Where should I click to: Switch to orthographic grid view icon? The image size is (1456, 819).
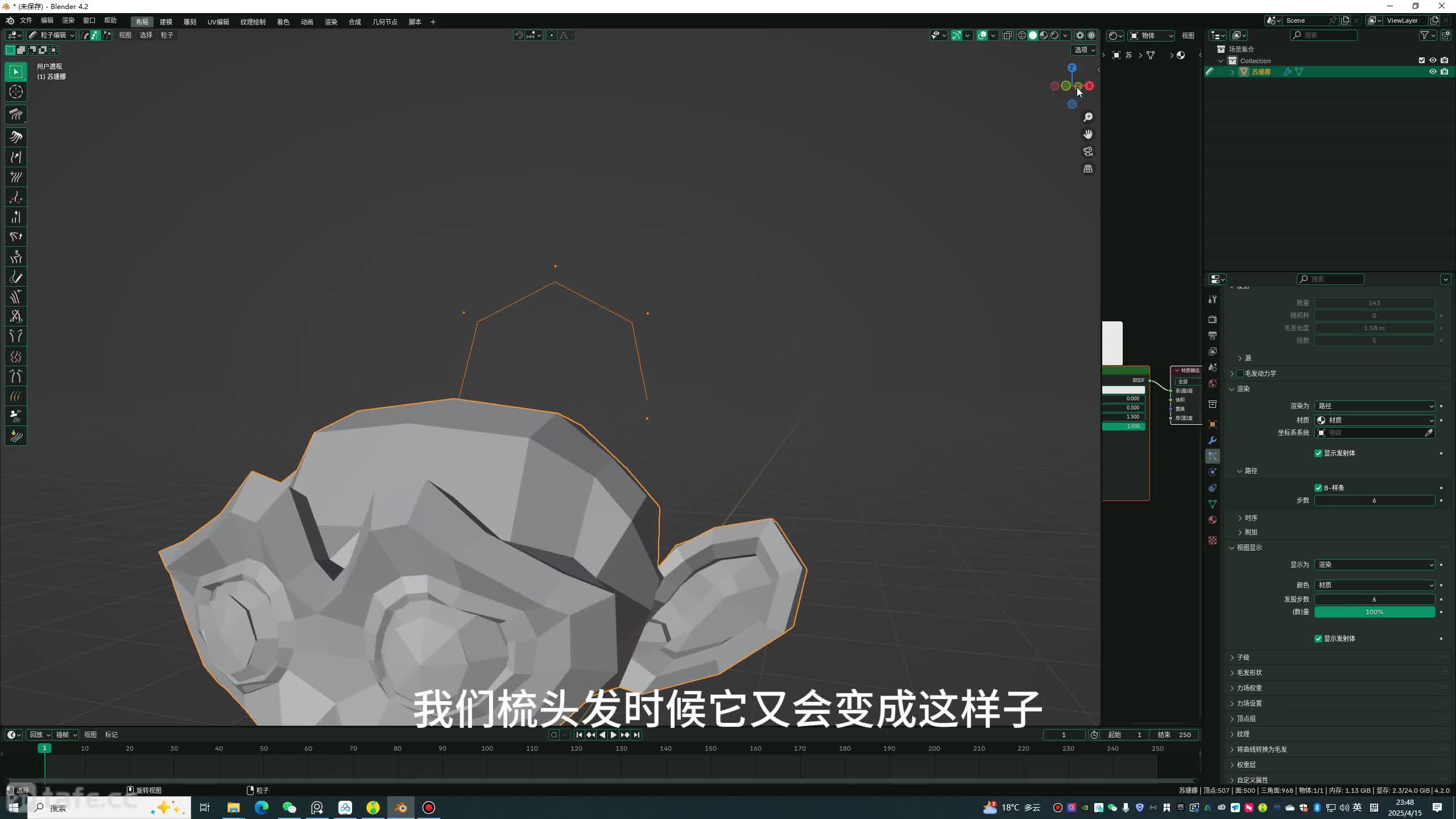1087,169
